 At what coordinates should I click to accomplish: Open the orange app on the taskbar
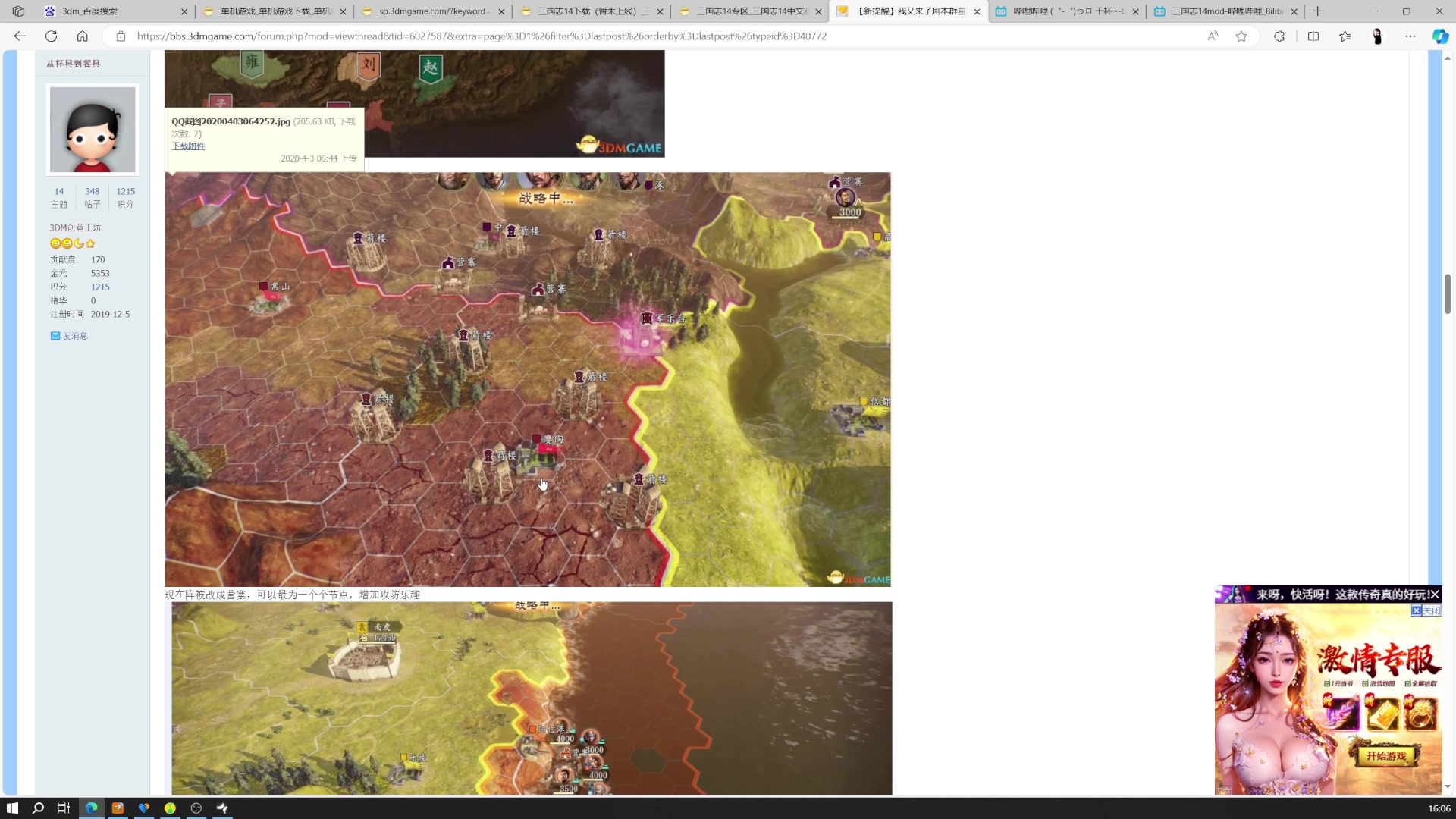coord(118,808)
